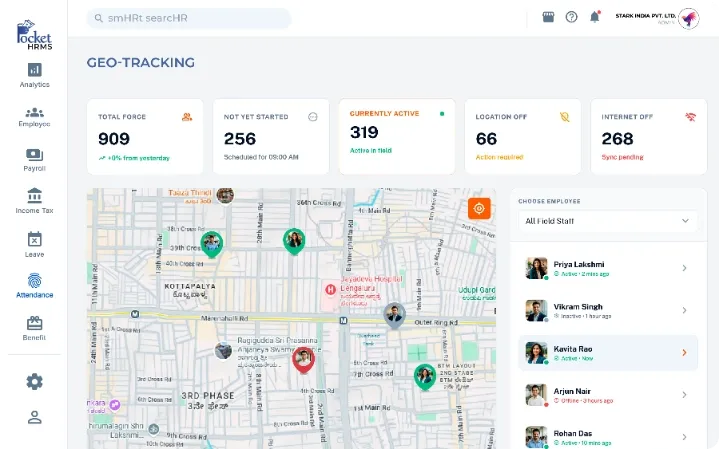Click Arjun Nair's profile photo
This screenshot has height=449, width=719.
pyautogui.click(x=536, y=395)
